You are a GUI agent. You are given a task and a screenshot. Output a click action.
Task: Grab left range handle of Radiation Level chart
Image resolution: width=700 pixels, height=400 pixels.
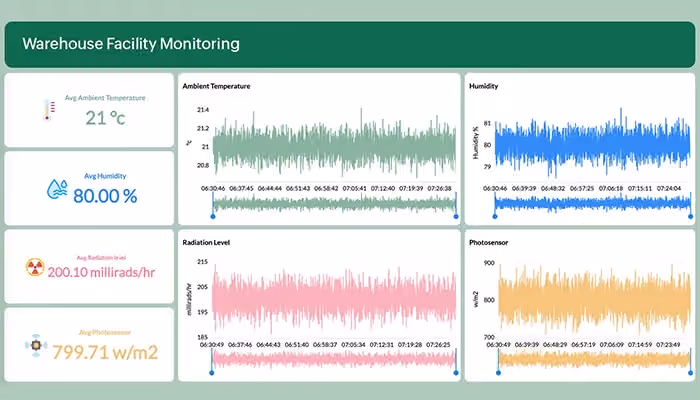tap(212, 372)
